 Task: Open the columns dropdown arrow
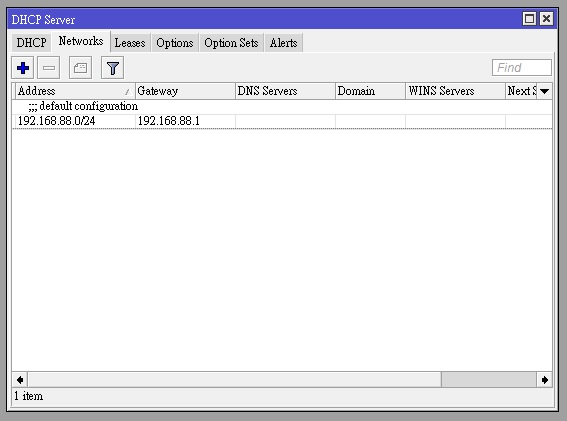coord(544,91)
